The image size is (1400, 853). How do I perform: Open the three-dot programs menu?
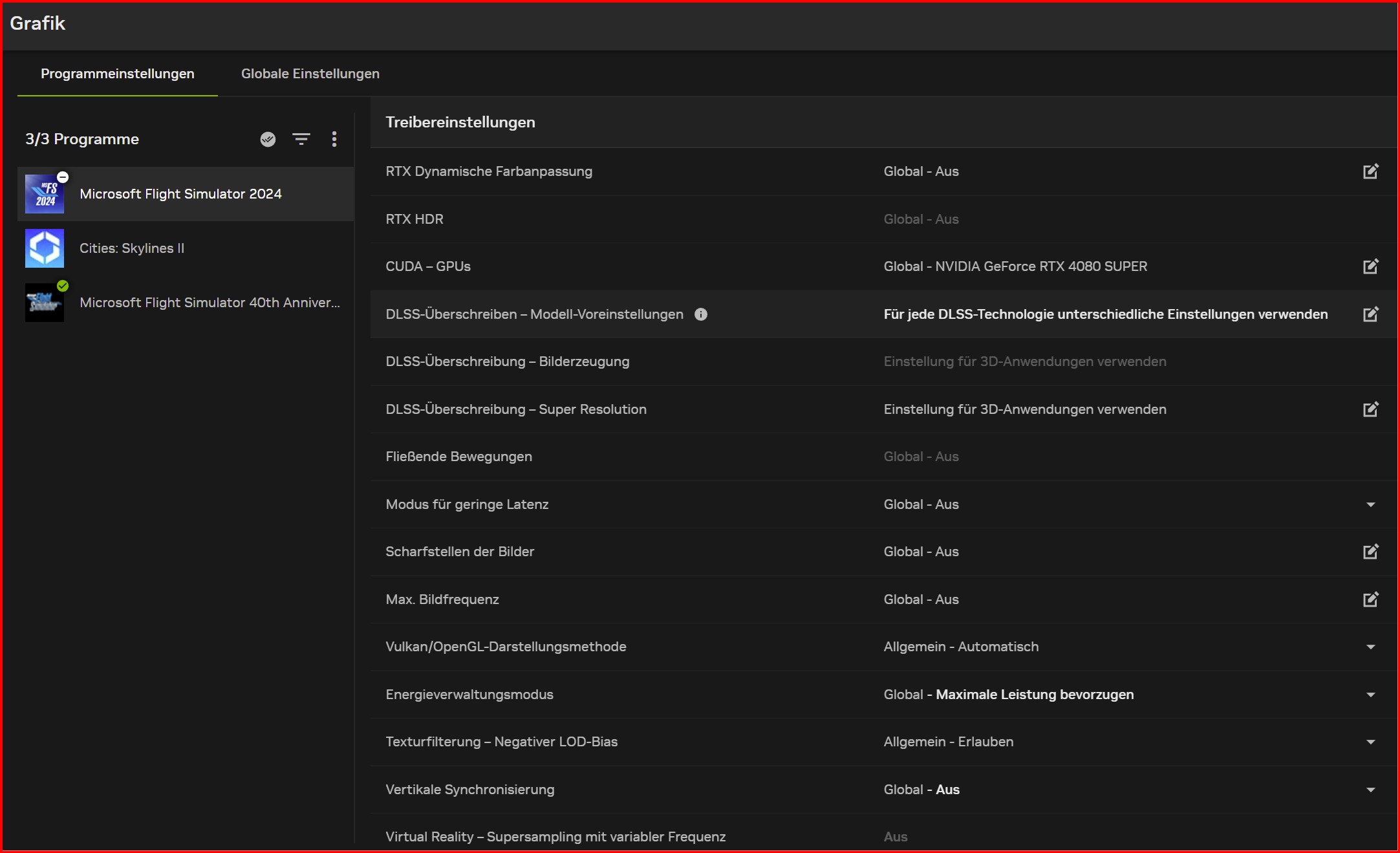334,139
